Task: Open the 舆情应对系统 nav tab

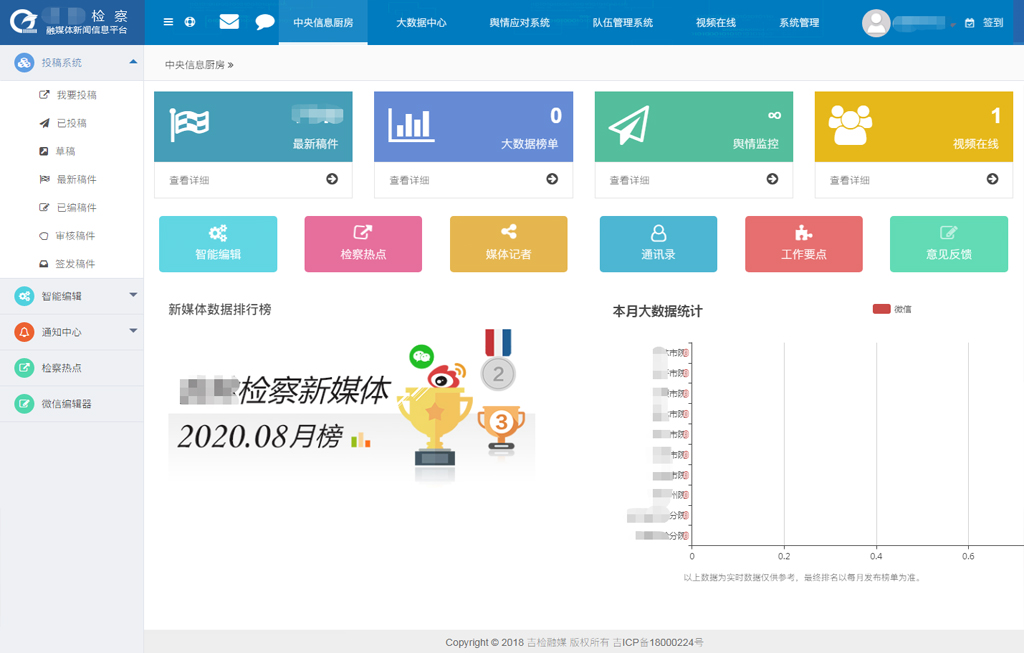Action: click(519, 22)
